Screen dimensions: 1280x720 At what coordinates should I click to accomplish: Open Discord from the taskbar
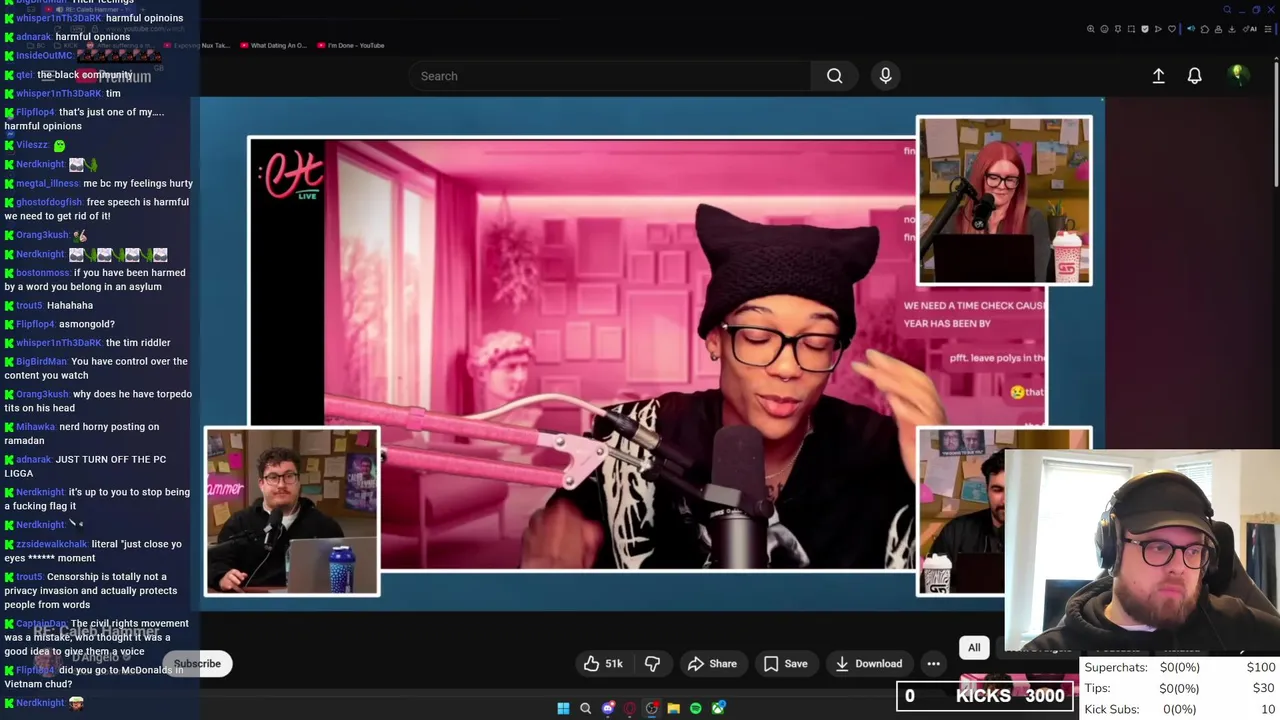(608, 708)
